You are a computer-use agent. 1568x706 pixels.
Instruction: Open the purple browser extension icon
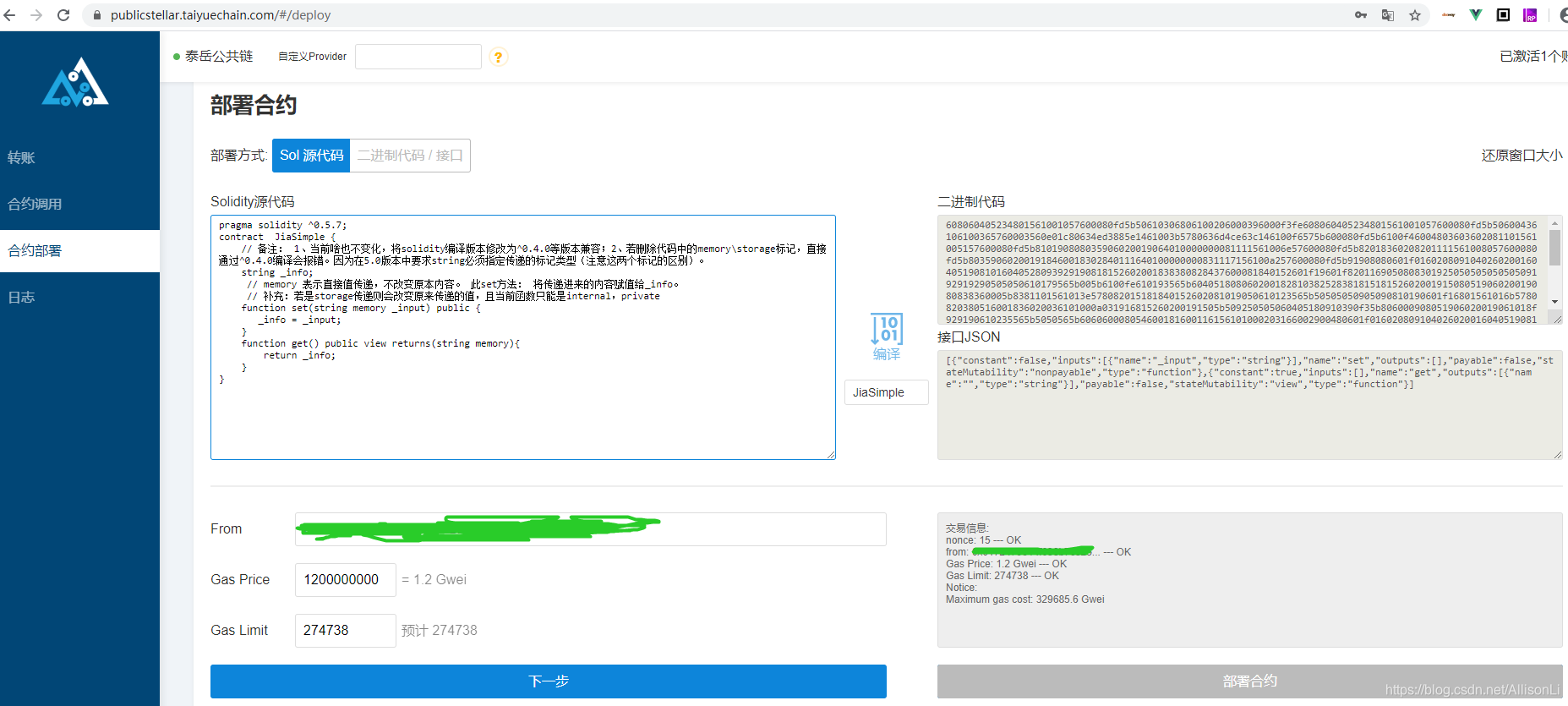1530,15
